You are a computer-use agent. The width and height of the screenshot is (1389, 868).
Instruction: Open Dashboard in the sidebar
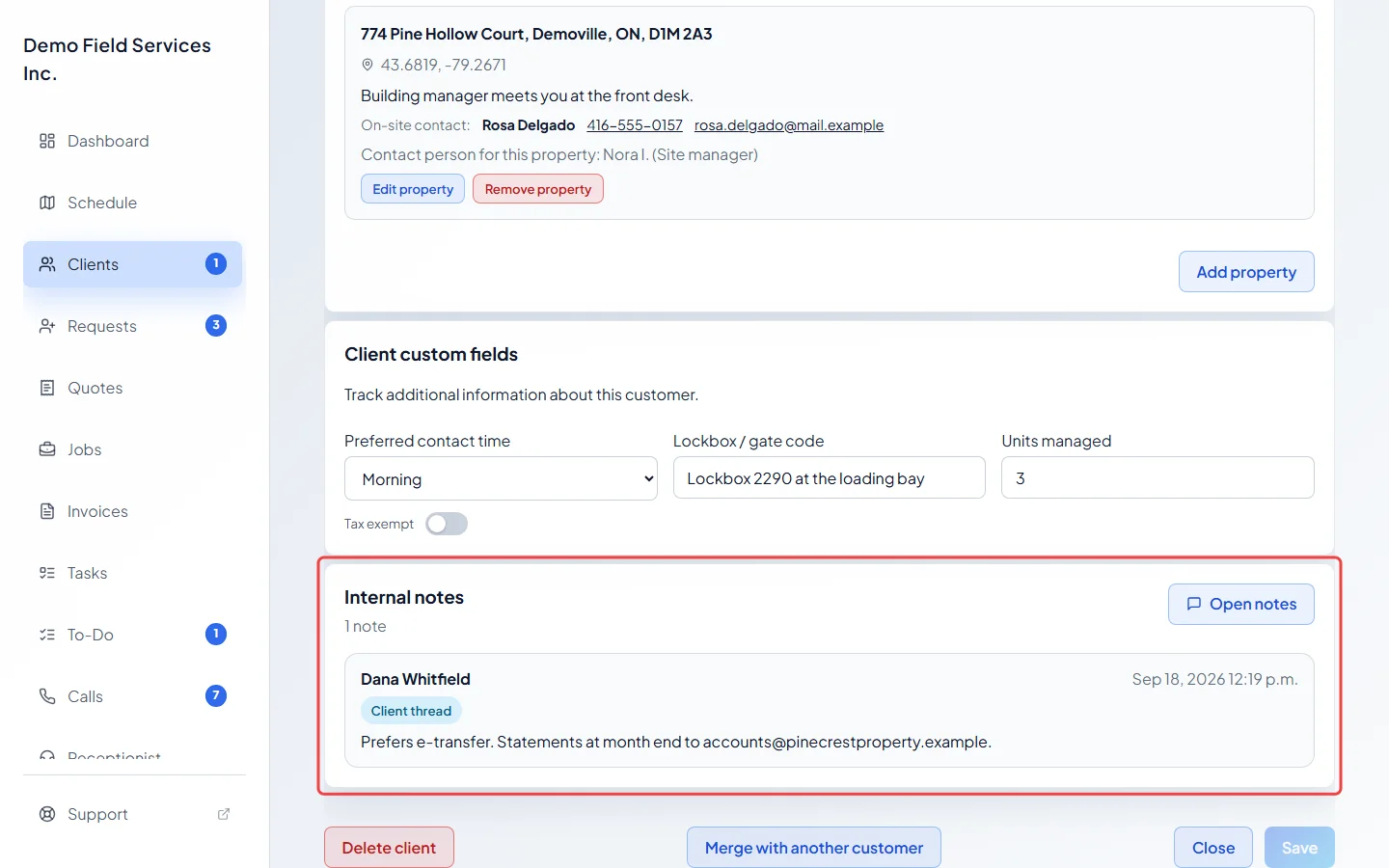click(x=133, y=141)
